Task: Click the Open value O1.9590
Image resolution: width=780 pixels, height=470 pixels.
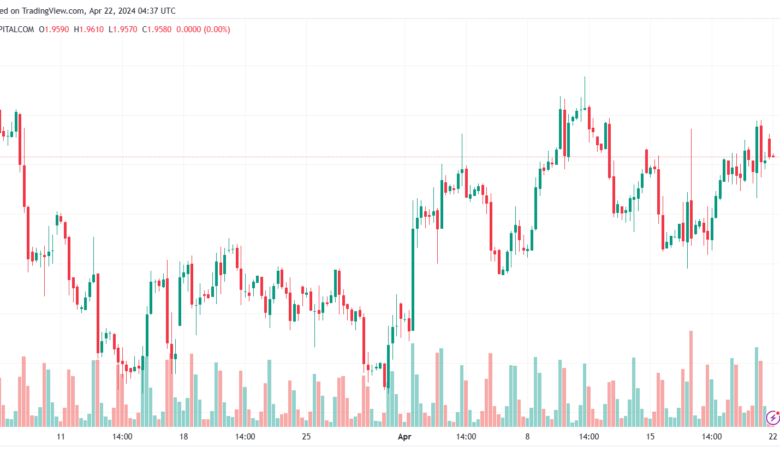Action: click(x=54, y=29)
